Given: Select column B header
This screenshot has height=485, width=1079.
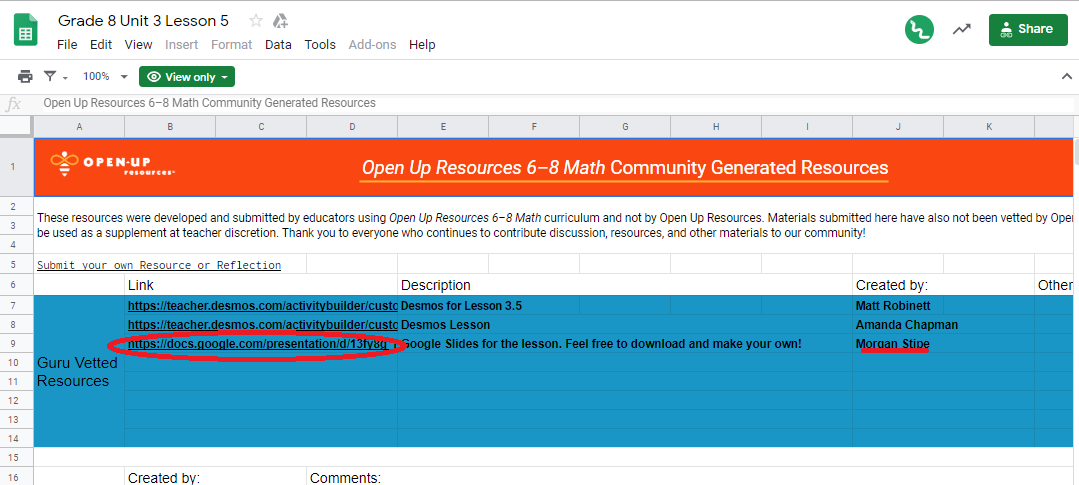Looking at the screenshot, I should tap(170, 127).
